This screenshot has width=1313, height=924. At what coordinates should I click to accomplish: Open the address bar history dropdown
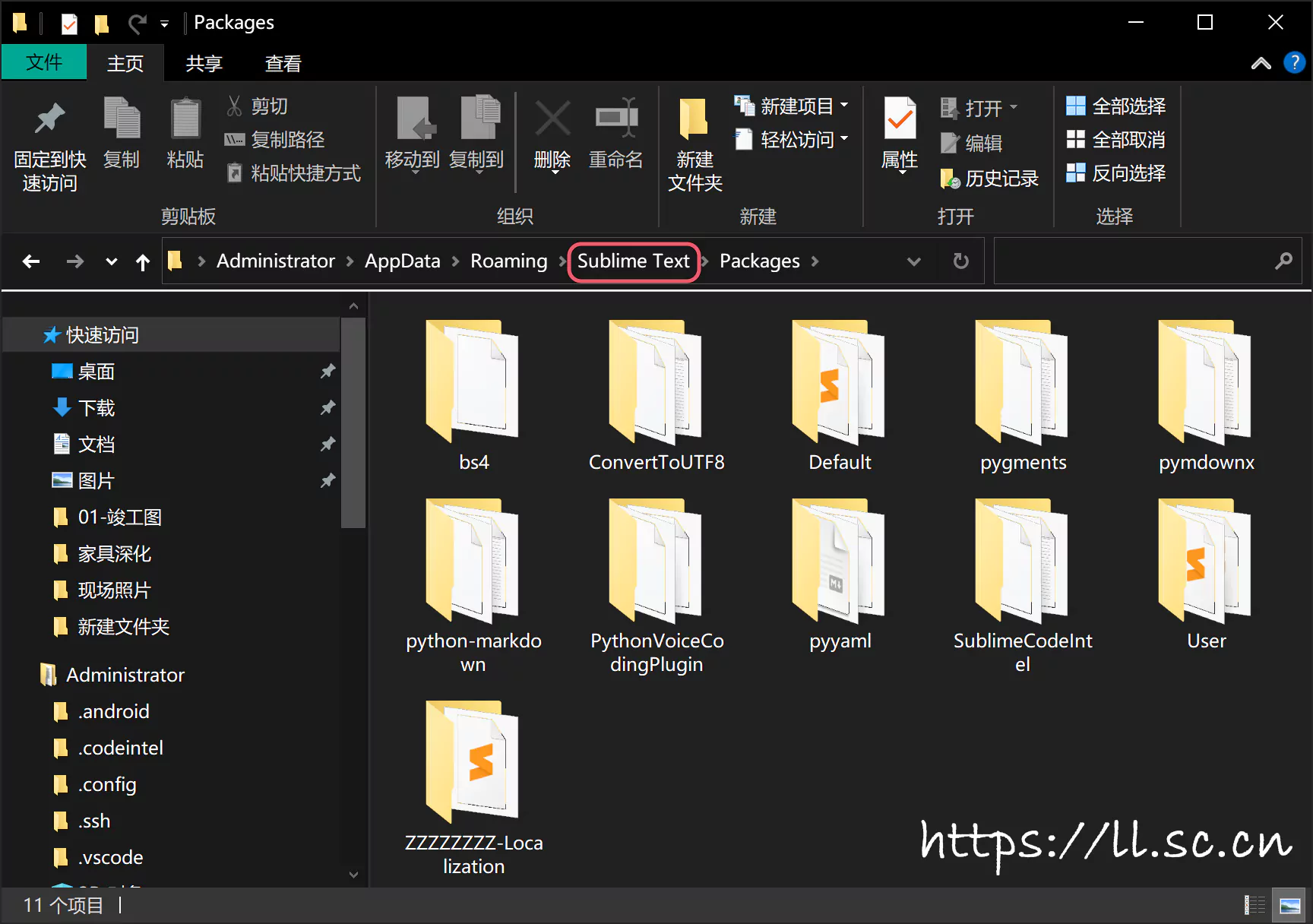(914, 261)
